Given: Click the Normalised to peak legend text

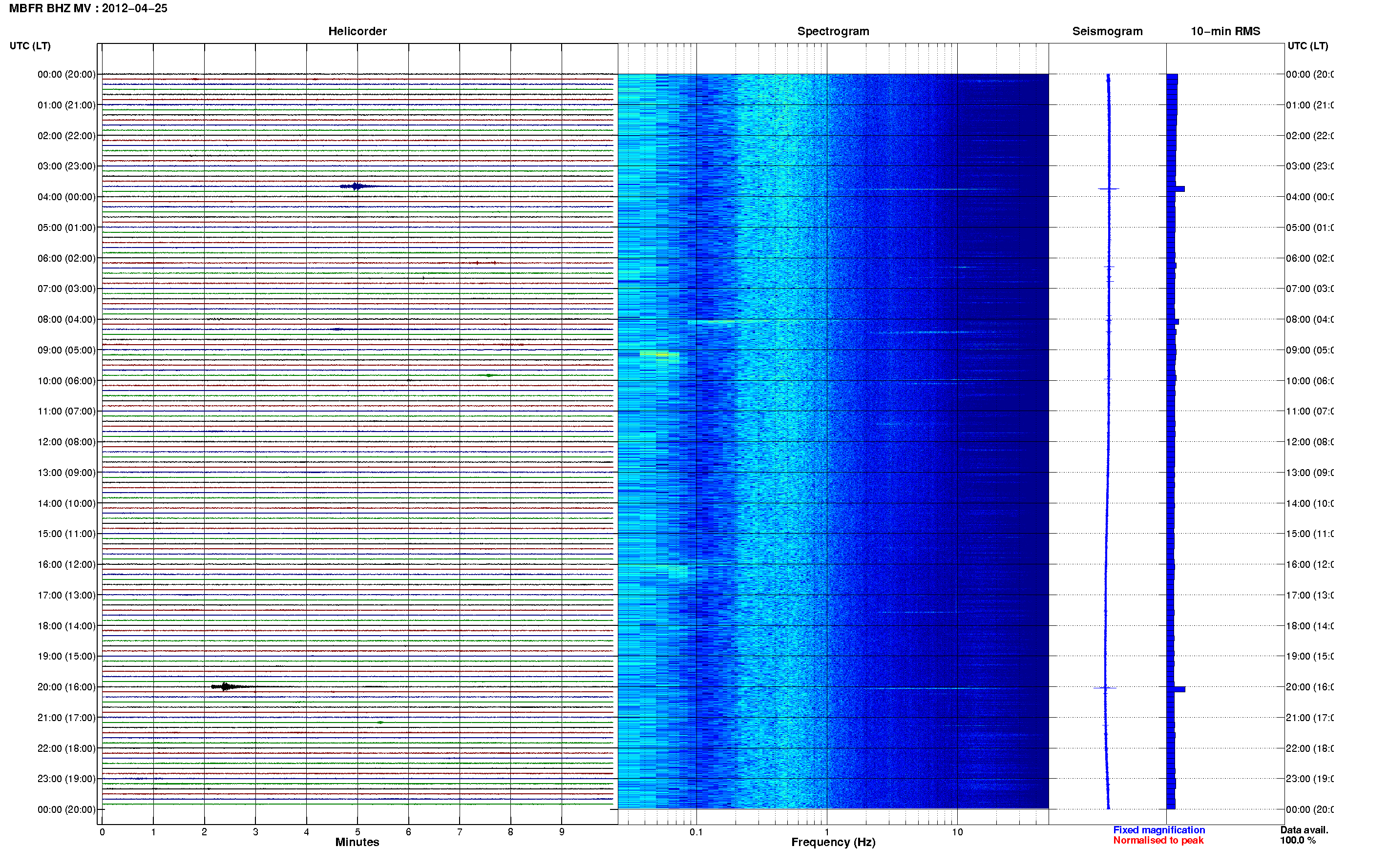Looking at the screenshot, I should tap(1158, 841).
